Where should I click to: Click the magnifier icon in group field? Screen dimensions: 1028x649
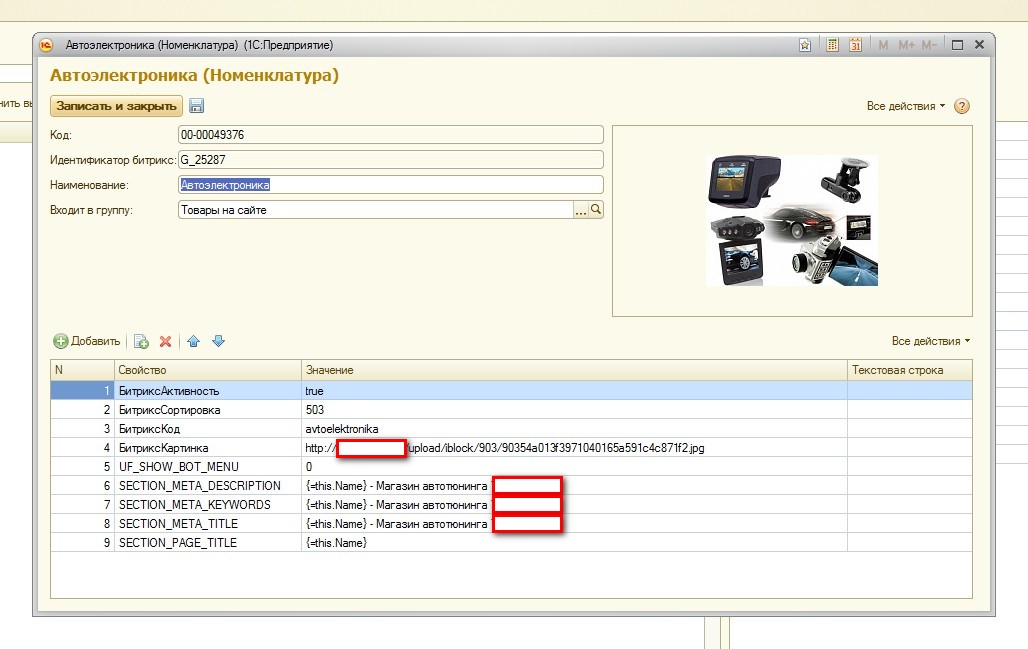click(596, 210)
